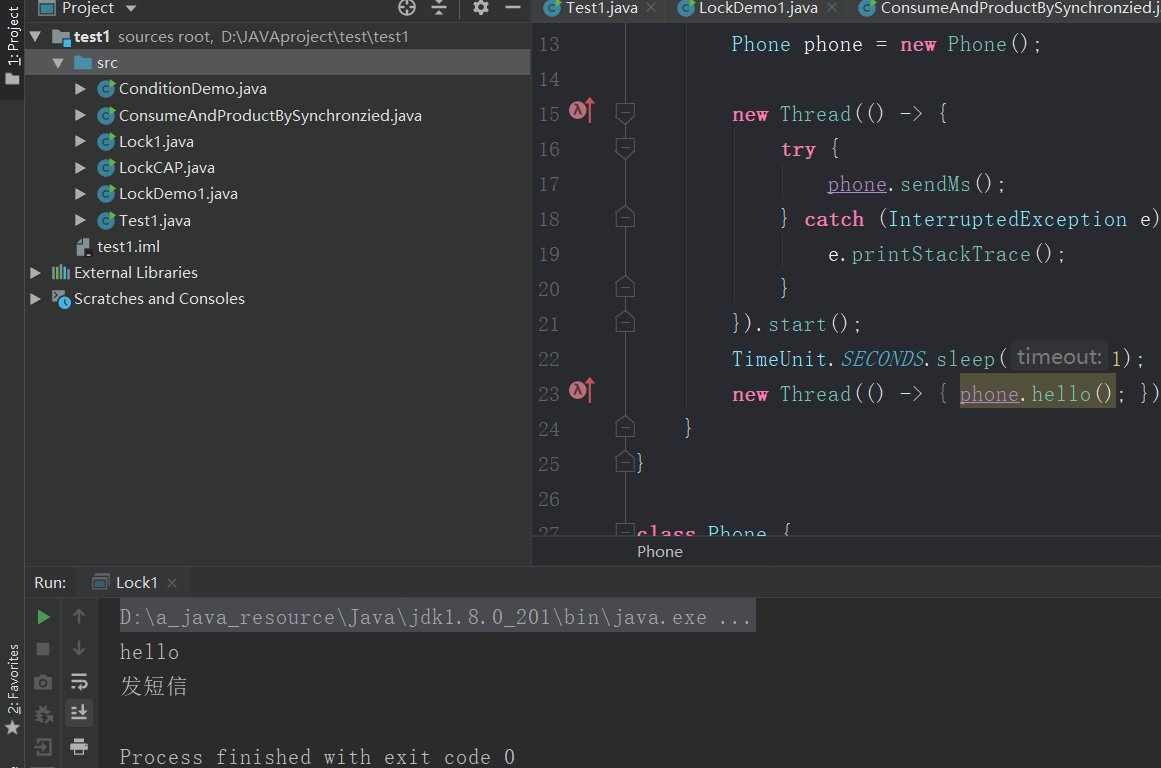
Task: Click the 2: Favorites side tool tab
Action: (x=13, y=679)
